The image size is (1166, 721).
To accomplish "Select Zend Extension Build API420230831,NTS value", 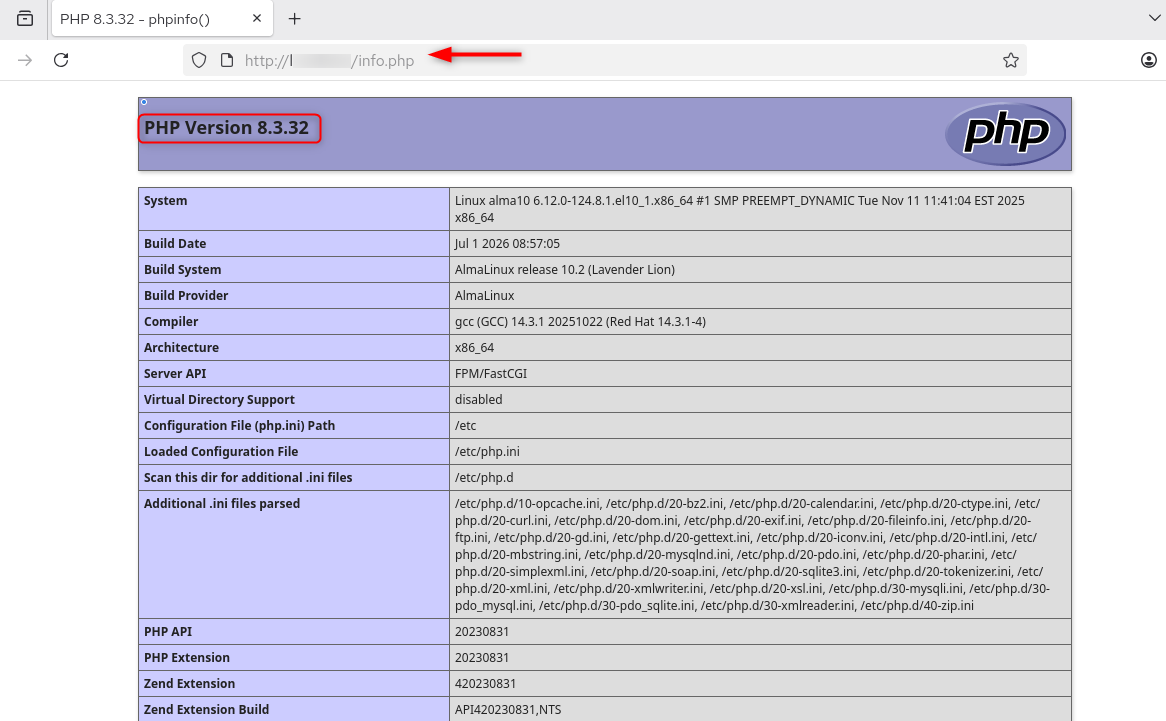I will pyautogui.click(x=508, y=710).
